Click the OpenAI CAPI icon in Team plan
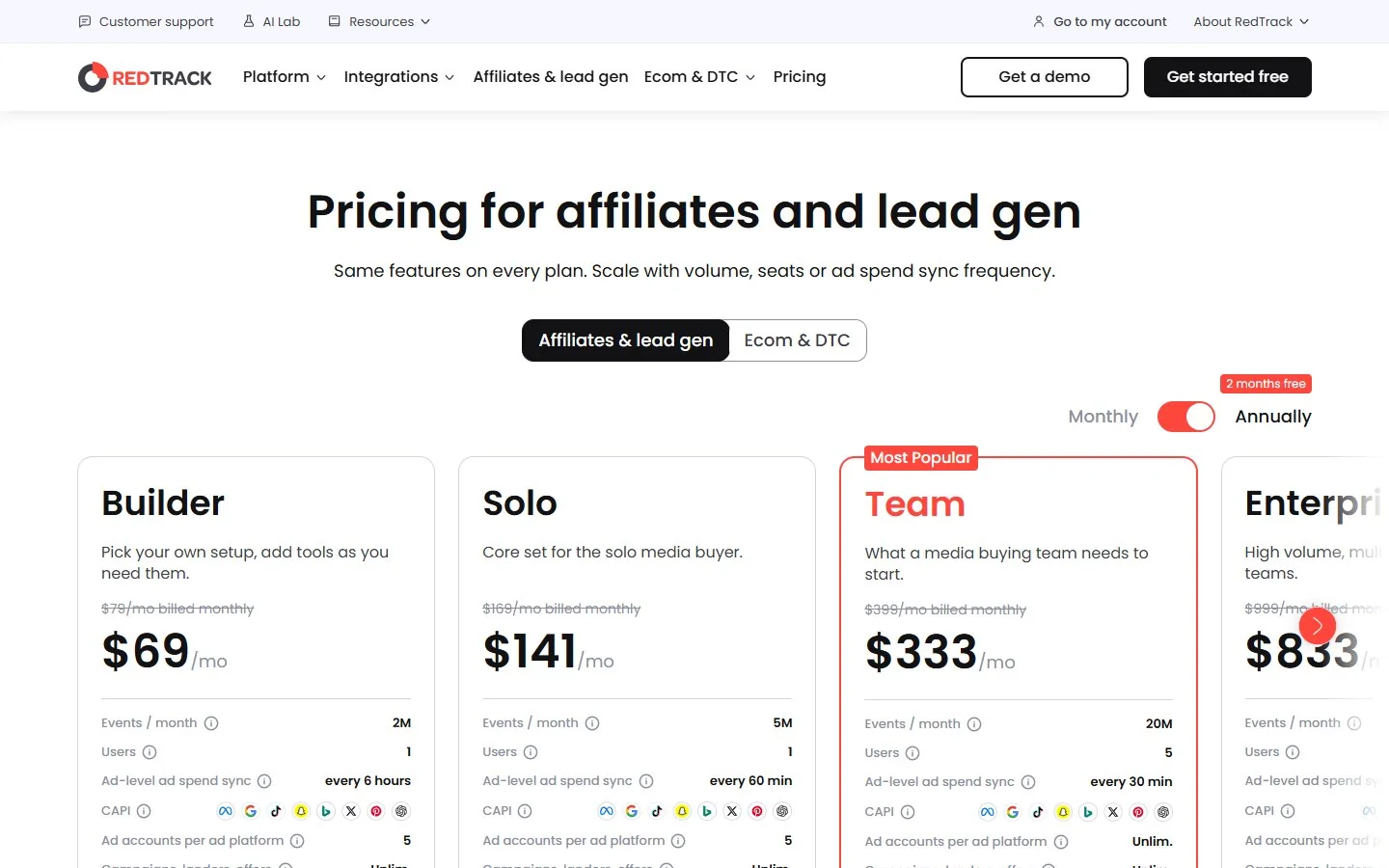 point(1163,812)
